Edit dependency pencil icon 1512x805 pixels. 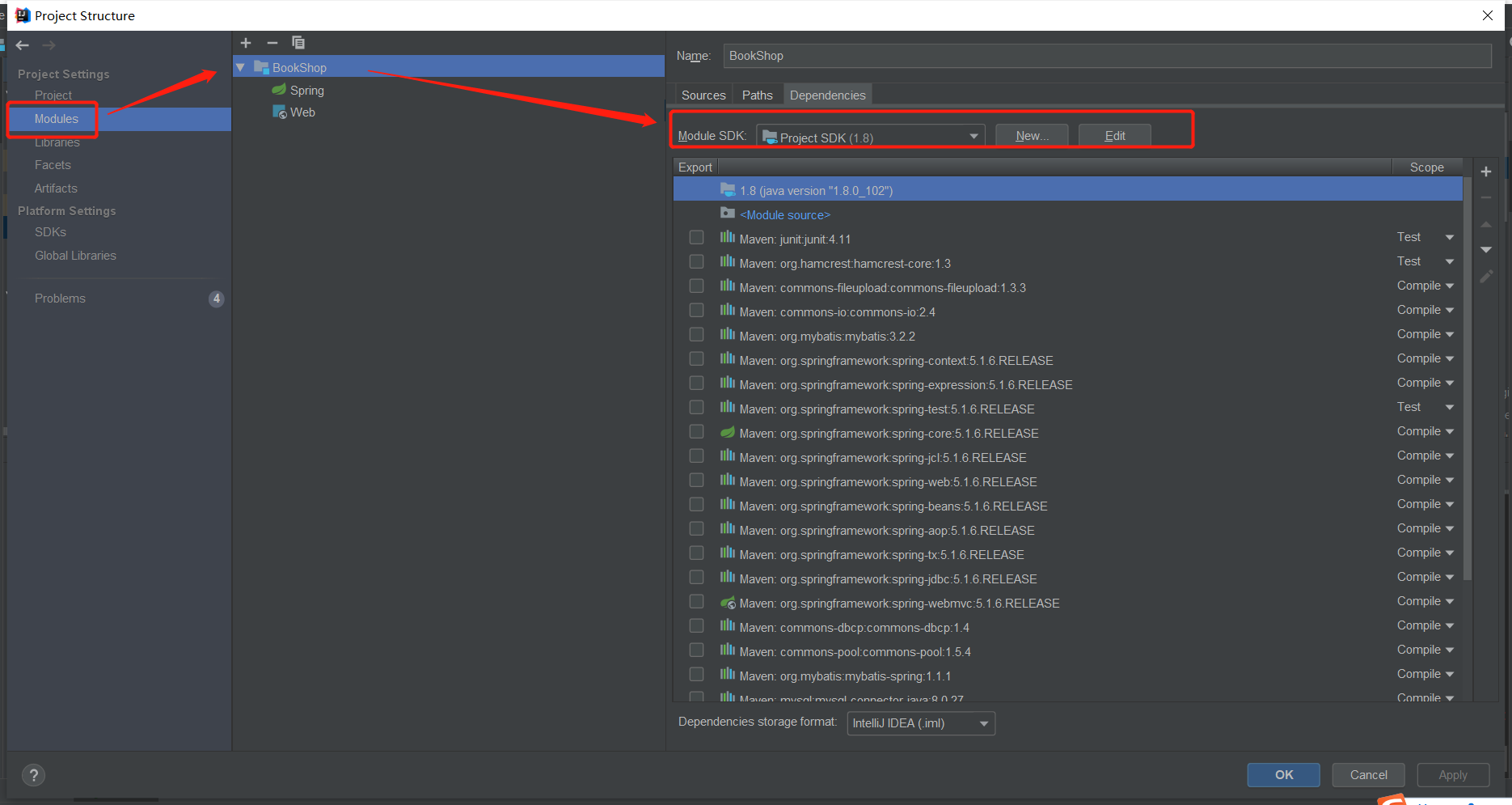click(x=1486, y=277)
